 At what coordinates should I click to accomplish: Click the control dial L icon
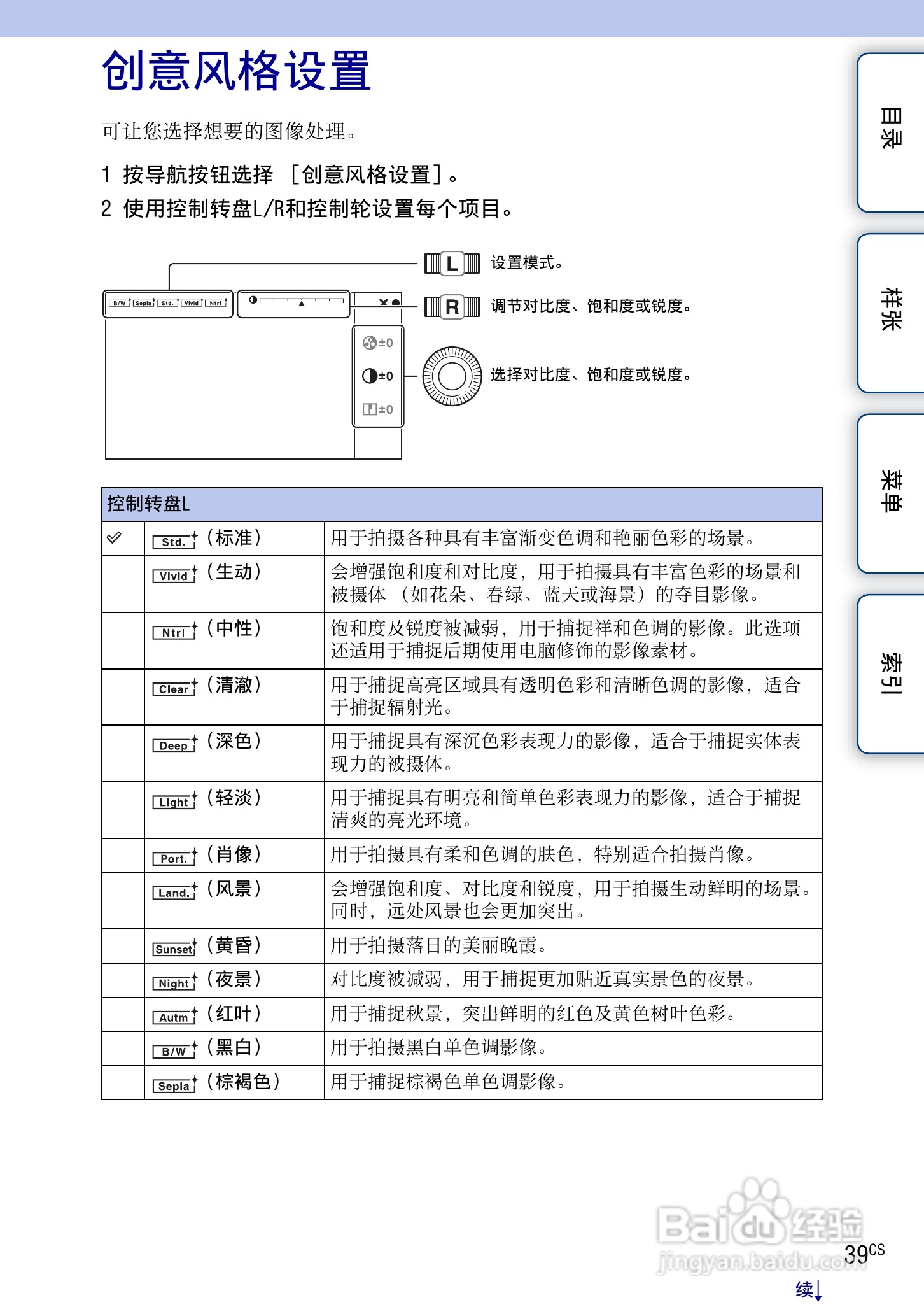pyautogui.click(x=452, y=263)
